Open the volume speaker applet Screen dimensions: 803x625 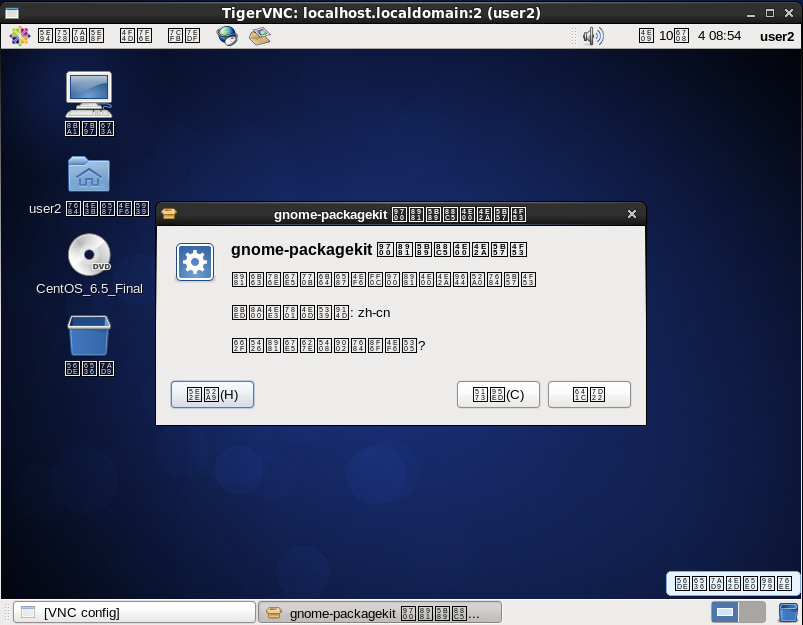click(x=593, y=36)
